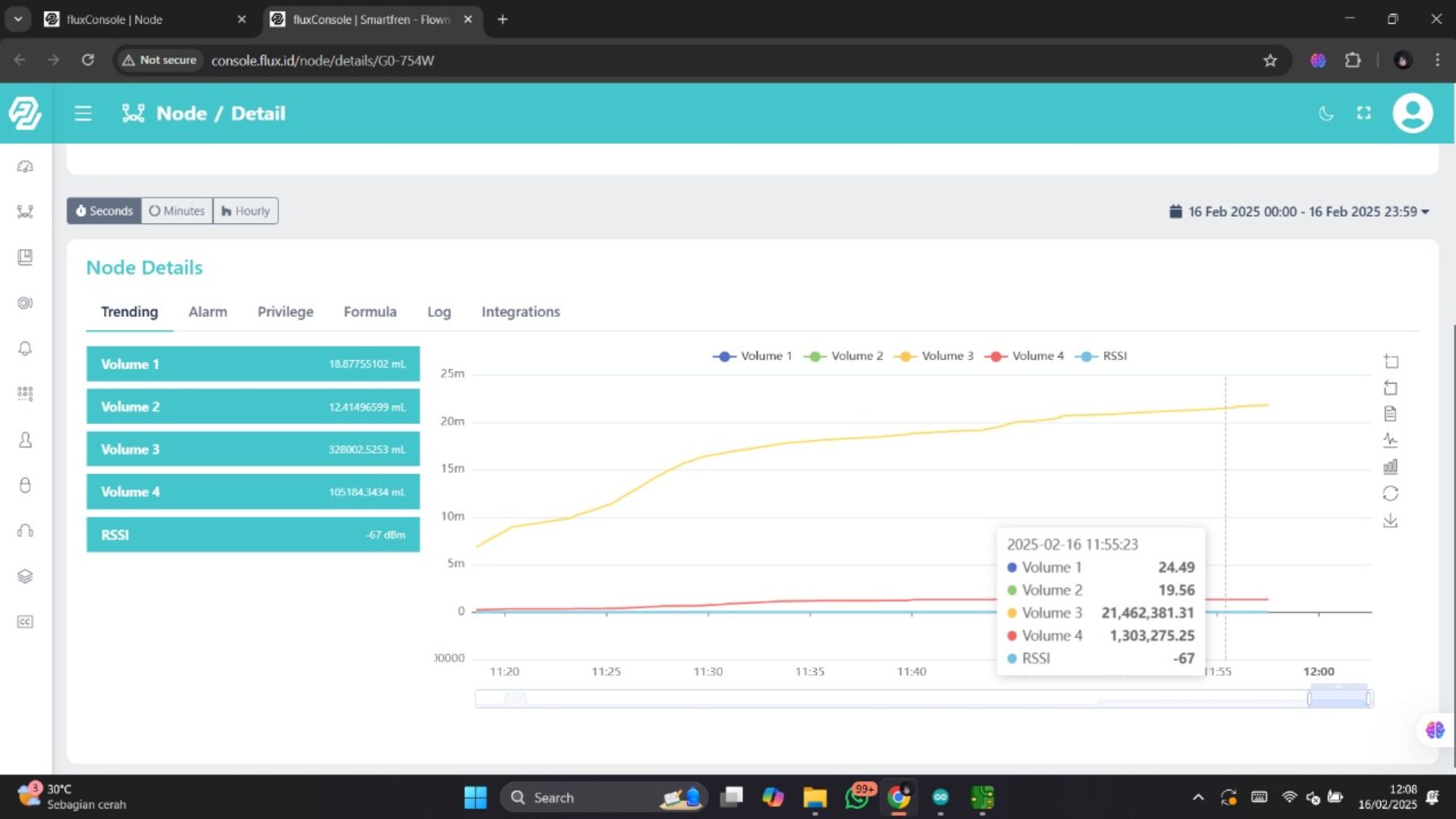Screen dimensions: 1456x819
Task: Switch to the Alarm tab
Action: [208, 312]
